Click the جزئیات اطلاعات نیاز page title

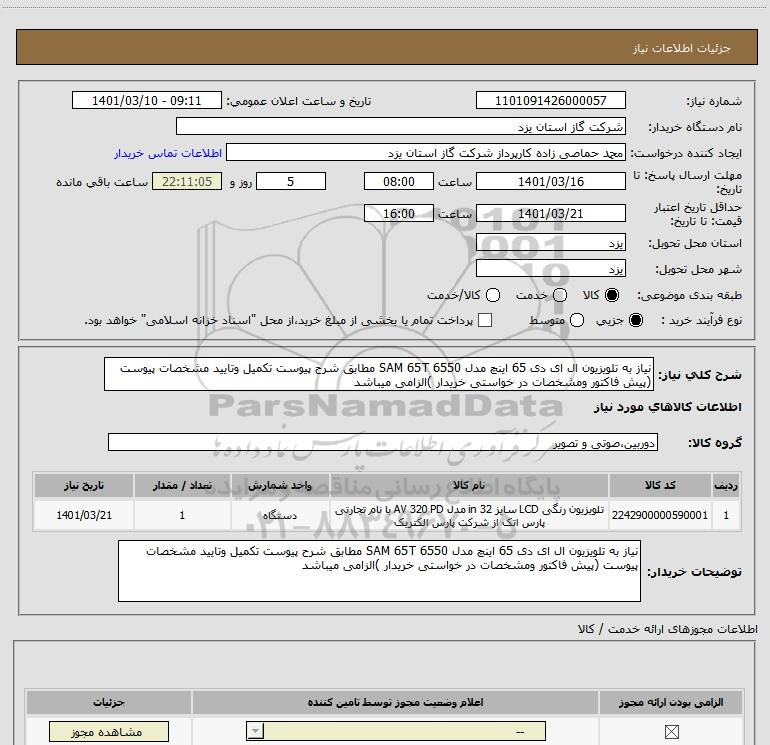pyautogui.click(x=681, y=48)
